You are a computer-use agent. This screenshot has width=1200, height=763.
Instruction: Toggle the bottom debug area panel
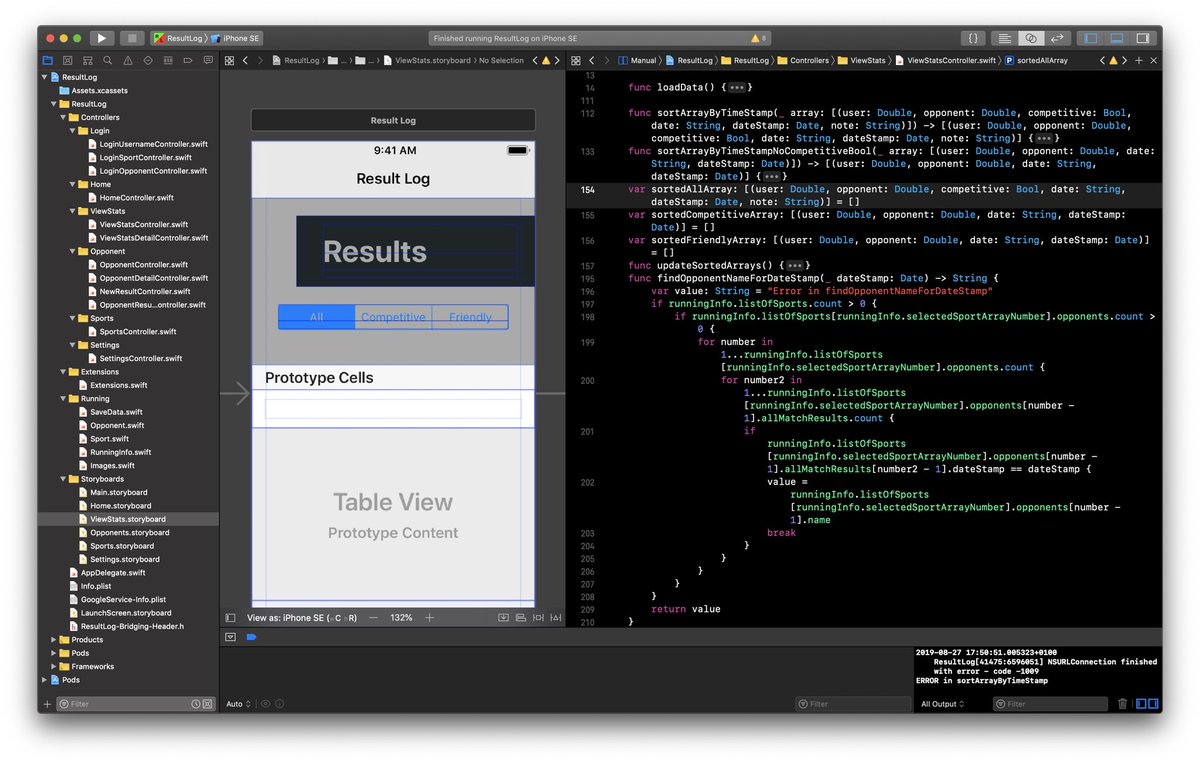1116,38
